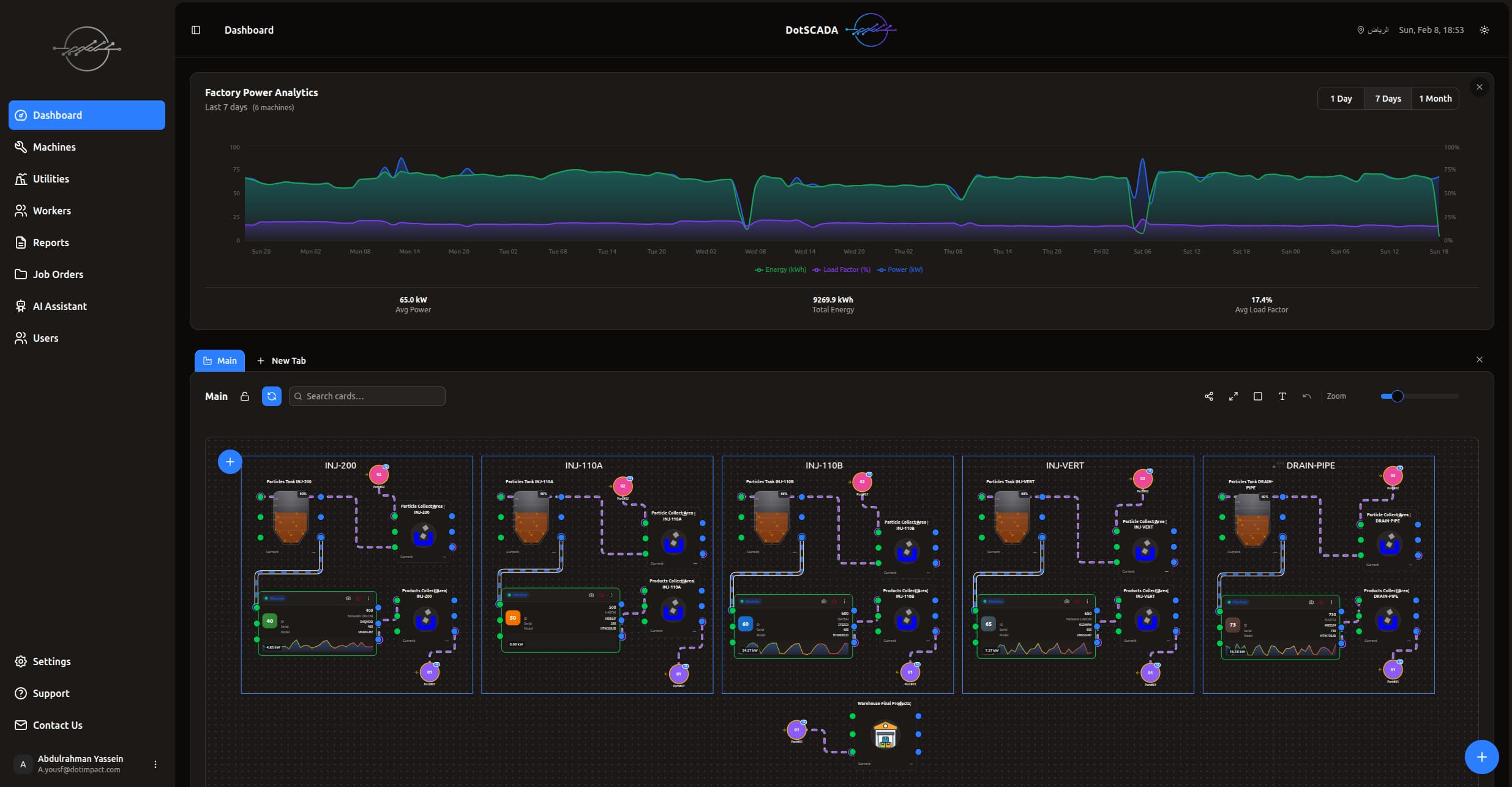The image size is (1512, 787).
Task: Select the 1 Month time range
Action: 1434,98
